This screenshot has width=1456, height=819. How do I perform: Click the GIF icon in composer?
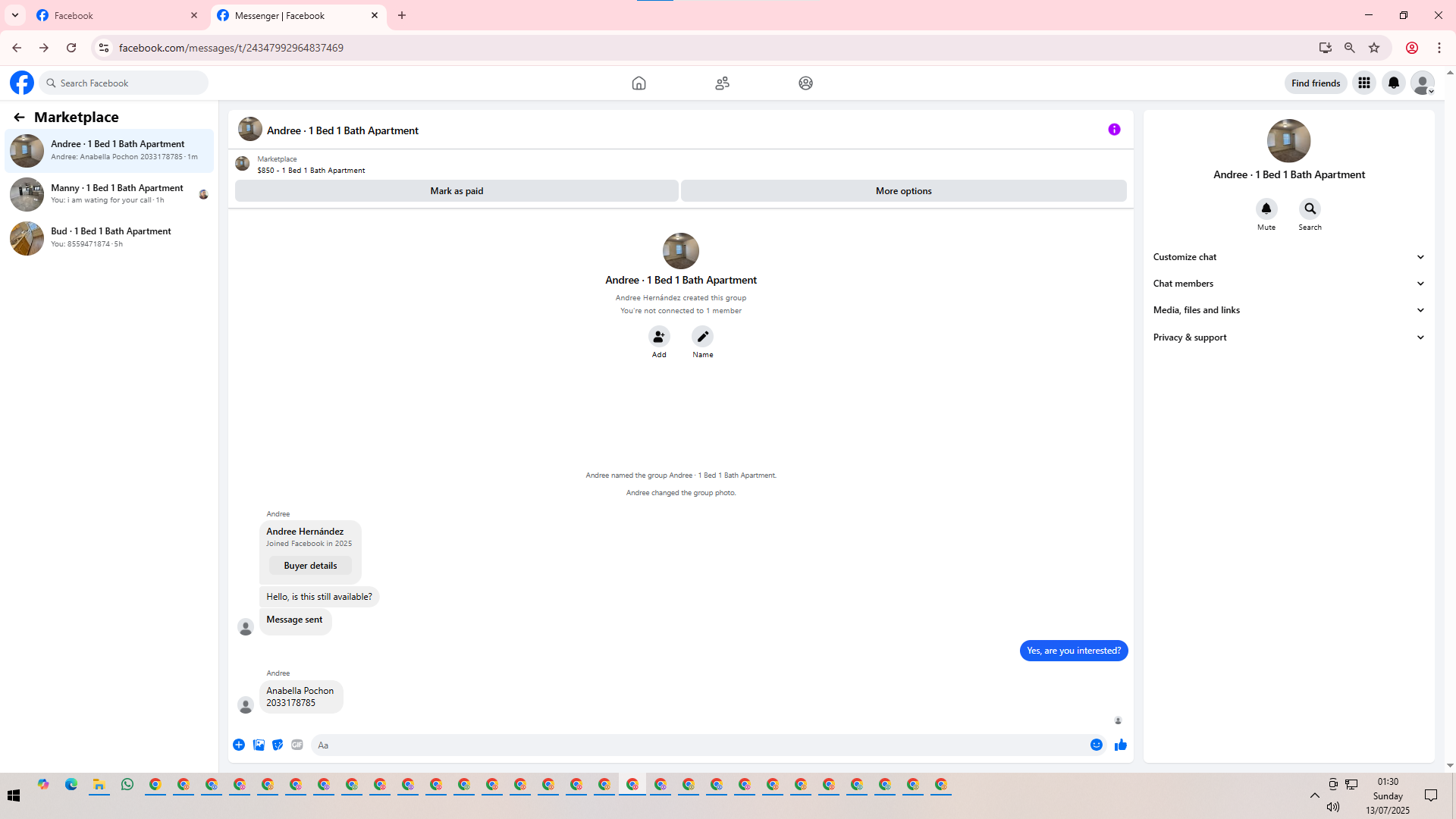click(x=297, y=745)
